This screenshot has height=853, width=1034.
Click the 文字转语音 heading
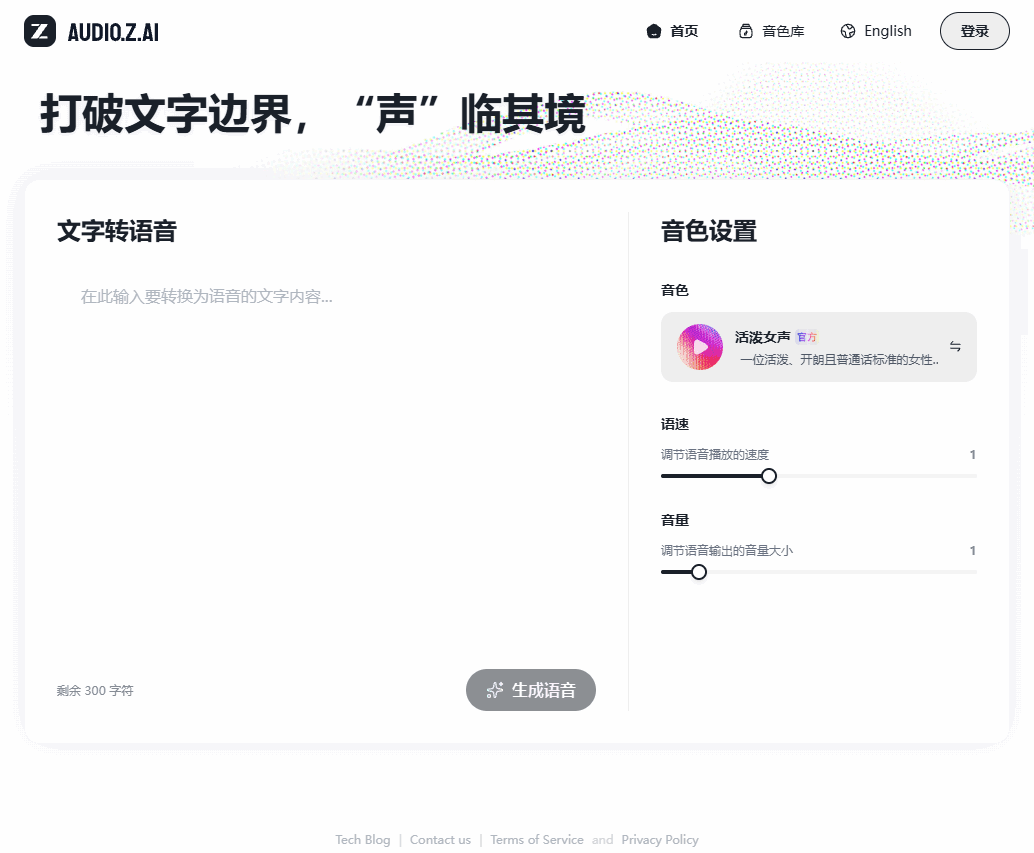coord(117,231)
